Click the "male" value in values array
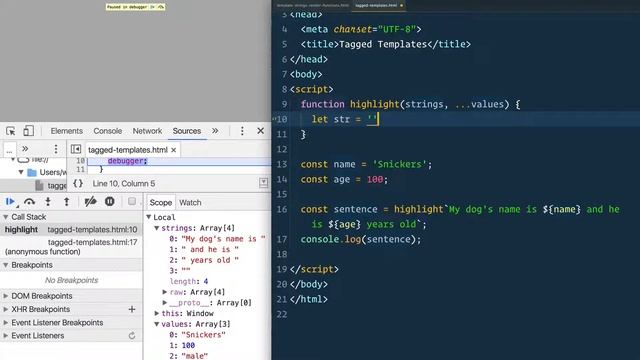The width and height of the screenshot is (640, 360). pyautogui.click(x=194, y=356)
